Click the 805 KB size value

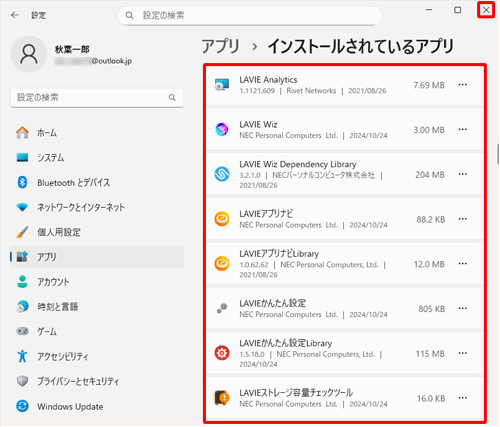(432, 309)
